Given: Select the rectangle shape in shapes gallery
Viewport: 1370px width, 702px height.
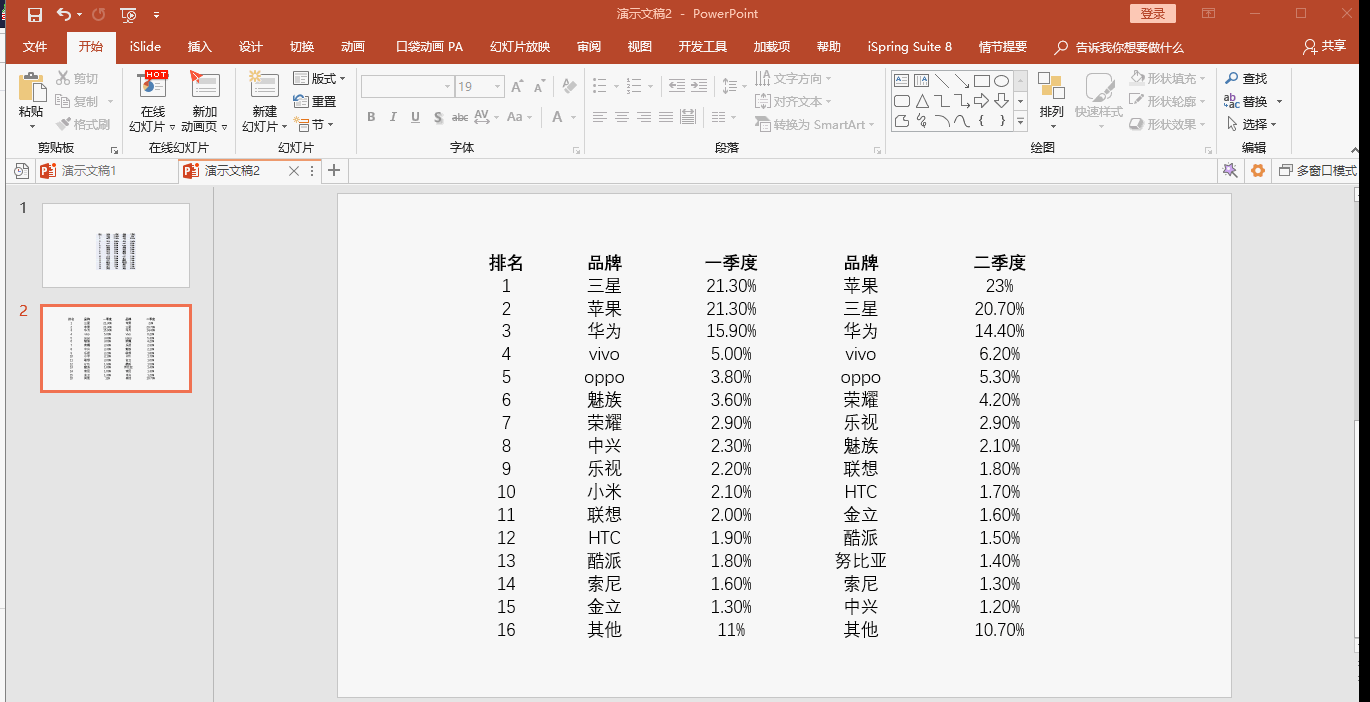Looking at the screenshot, I should click(x=982, y=81).
